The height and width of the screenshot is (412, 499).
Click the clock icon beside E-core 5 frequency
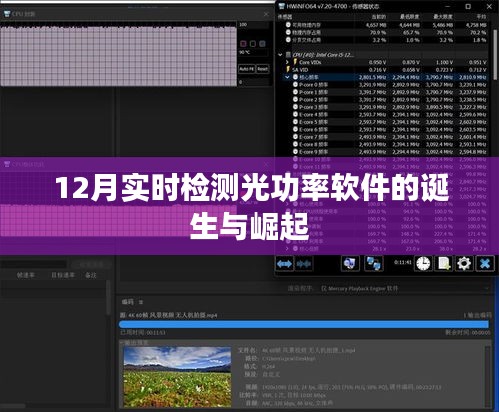click(295, 122)
